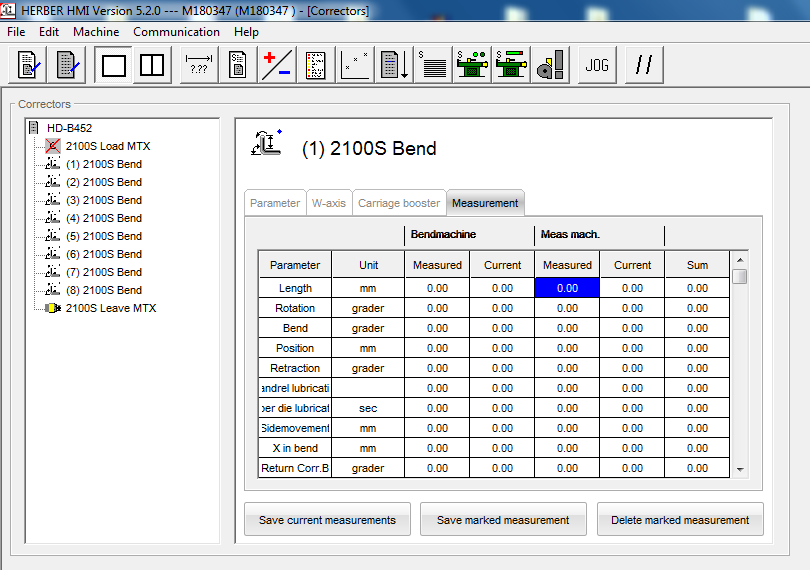The height and width of the screenshot is (570, 810).
Task: Click Save current measurements button
Action: (x=327, y=520)
